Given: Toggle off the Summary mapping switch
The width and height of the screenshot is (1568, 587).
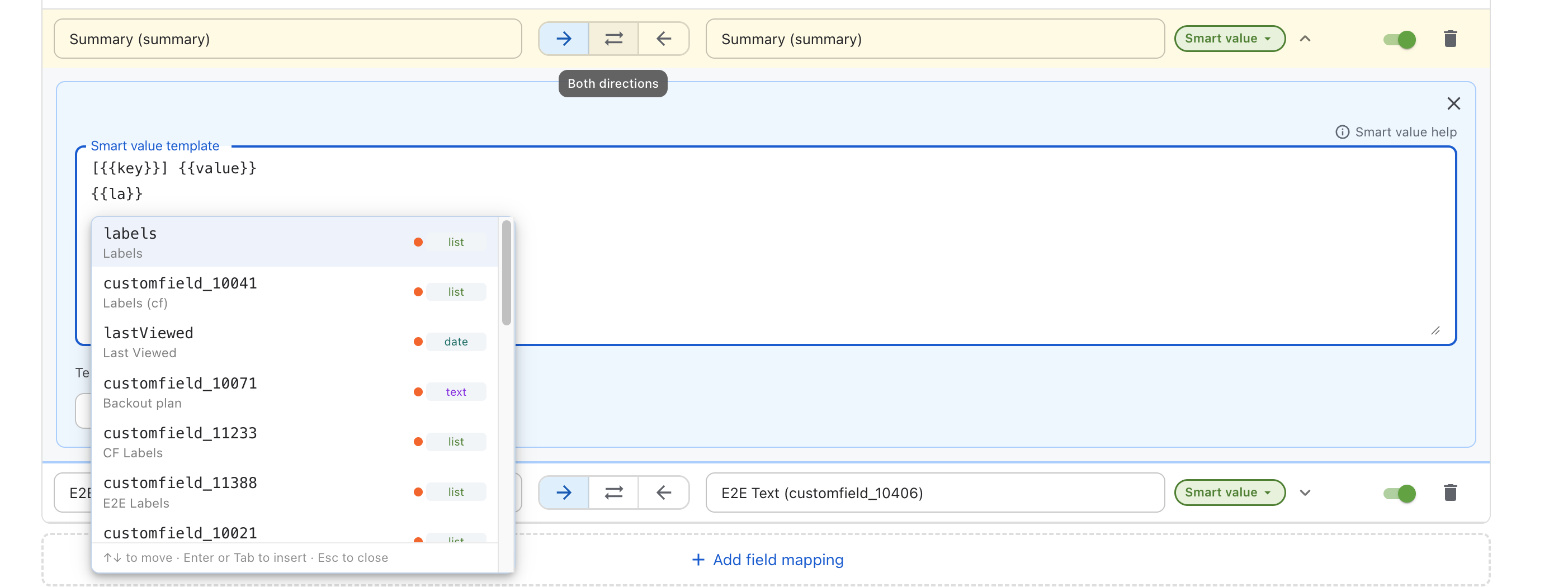Looking at the screenshot, I should point(1399,40).
